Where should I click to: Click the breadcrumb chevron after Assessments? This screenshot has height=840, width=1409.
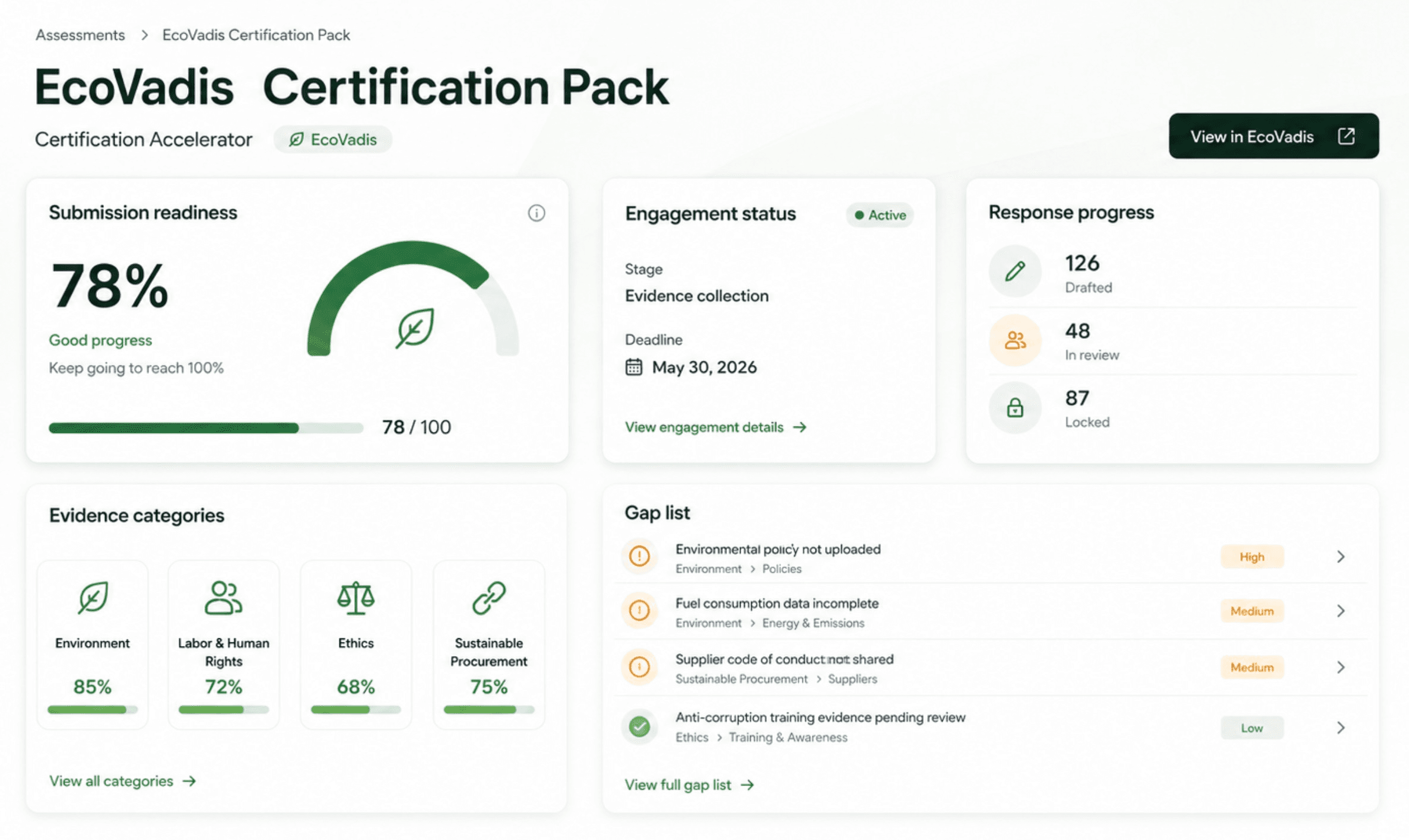(x=144, y=35)
